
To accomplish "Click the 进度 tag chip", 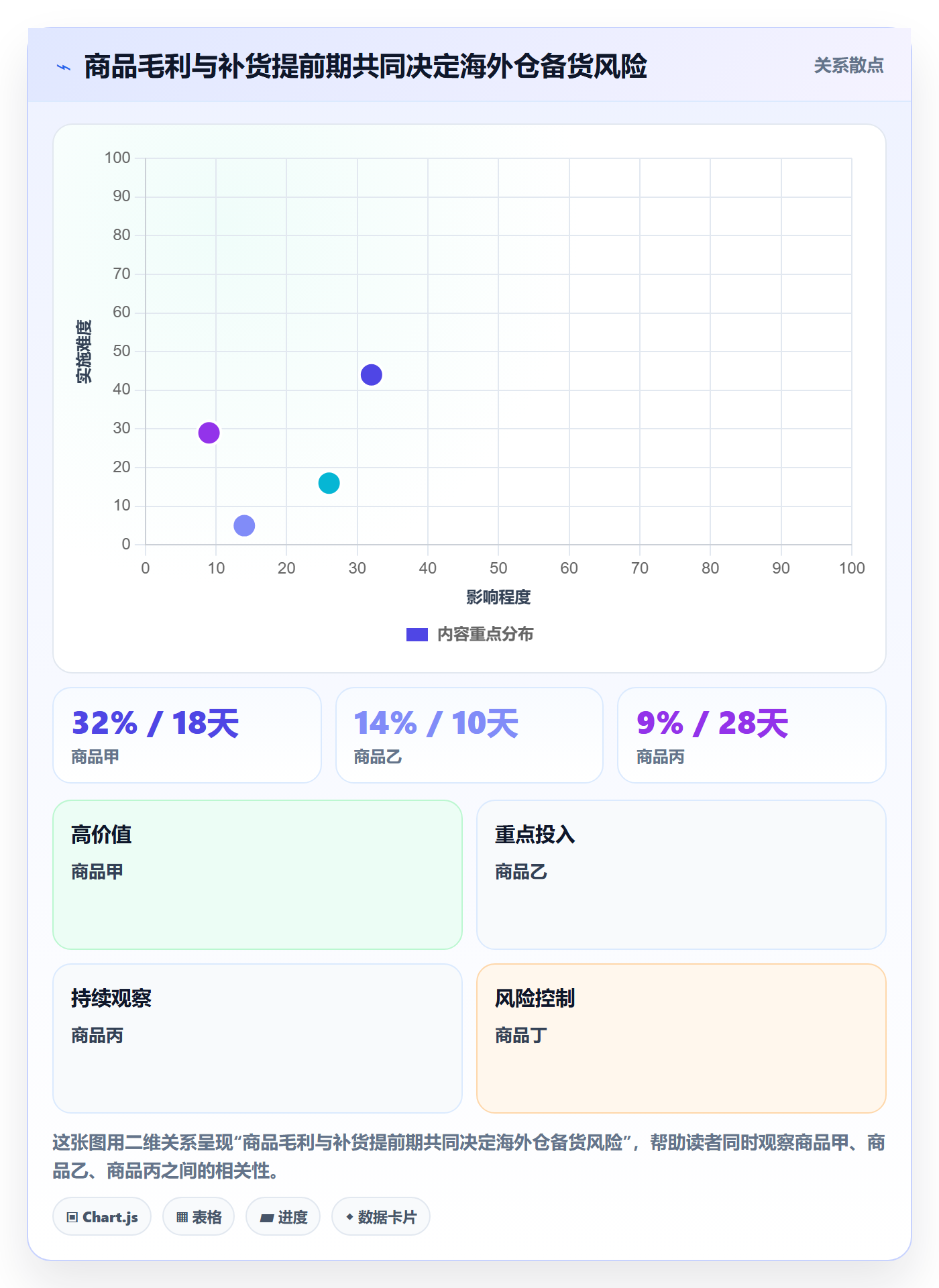I will coord(283,1217).
